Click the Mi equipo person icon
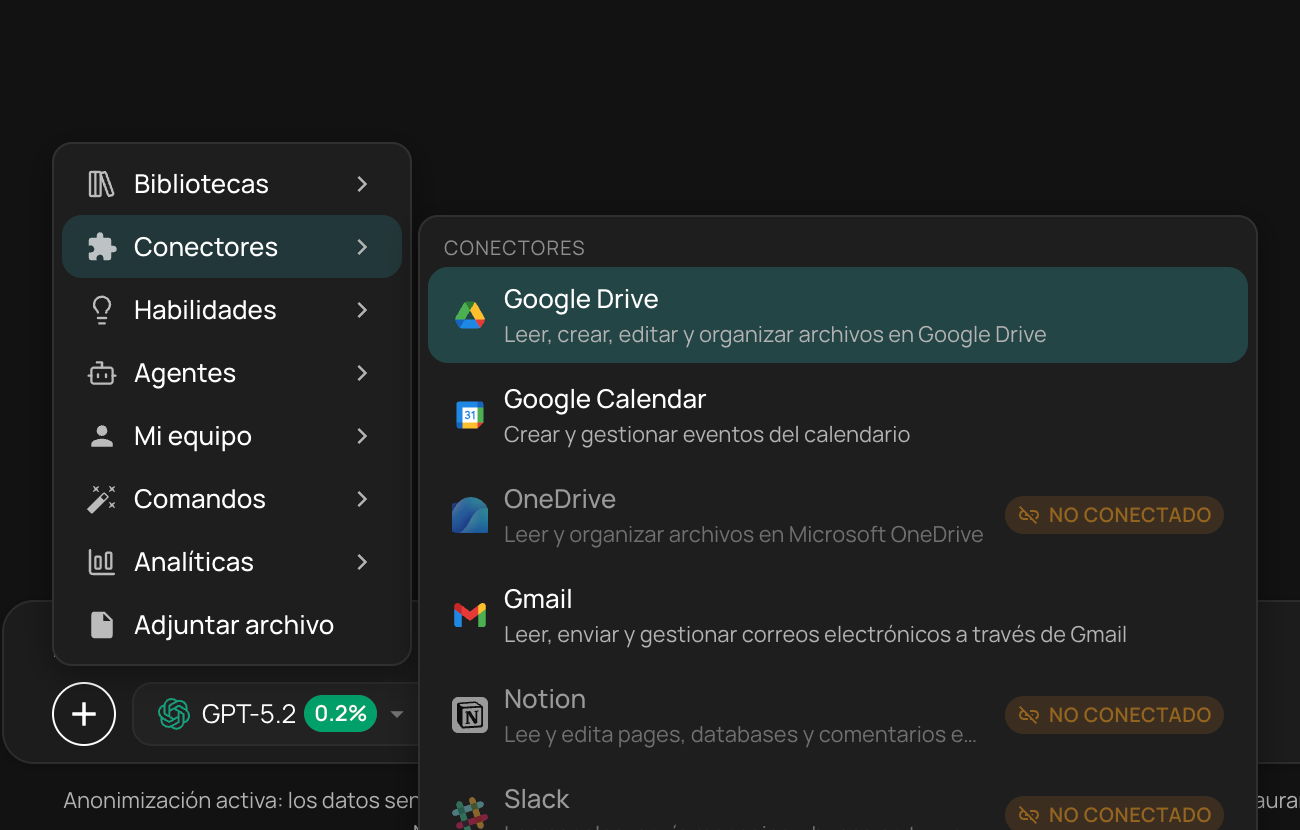The width and height of the screenshot is (1300, 830). pos(102,436)
